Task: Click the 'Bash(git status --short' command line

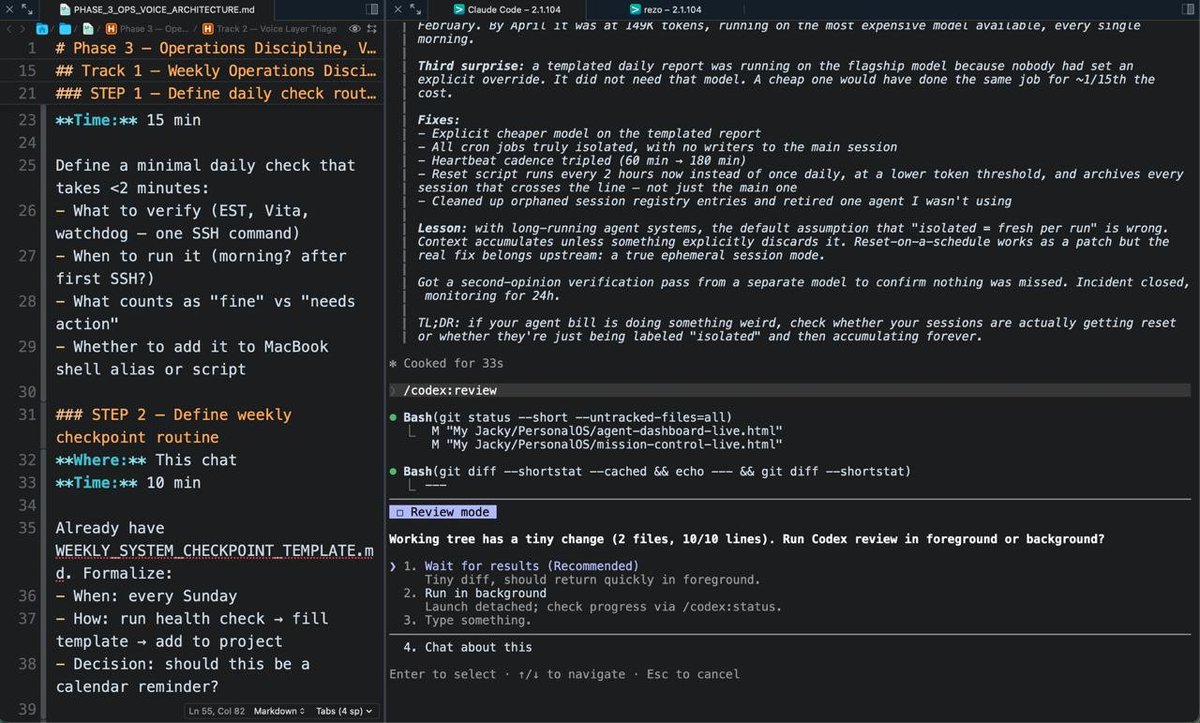Action: pyautogui.click(x=568, y=417)
